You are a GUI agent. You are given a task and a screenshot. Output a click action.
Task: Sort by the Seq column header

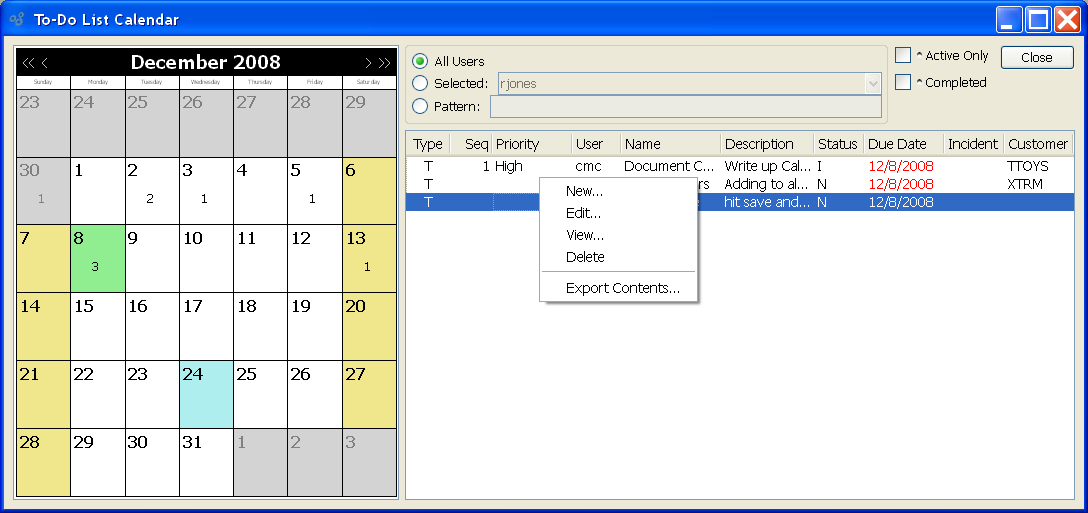click(x=471, y=144)
